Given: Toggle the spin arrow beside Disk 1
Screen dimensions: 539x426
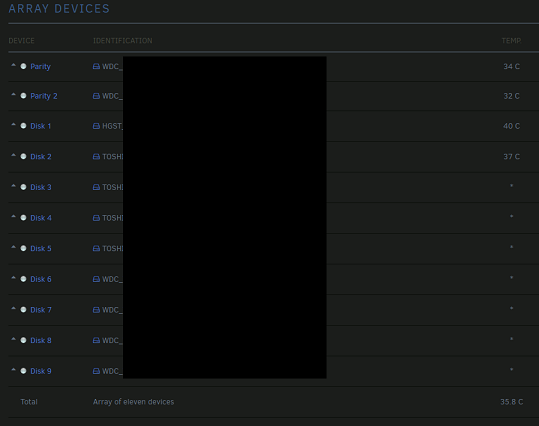Looking at the screenshot, I should click(x=13, y=124).
